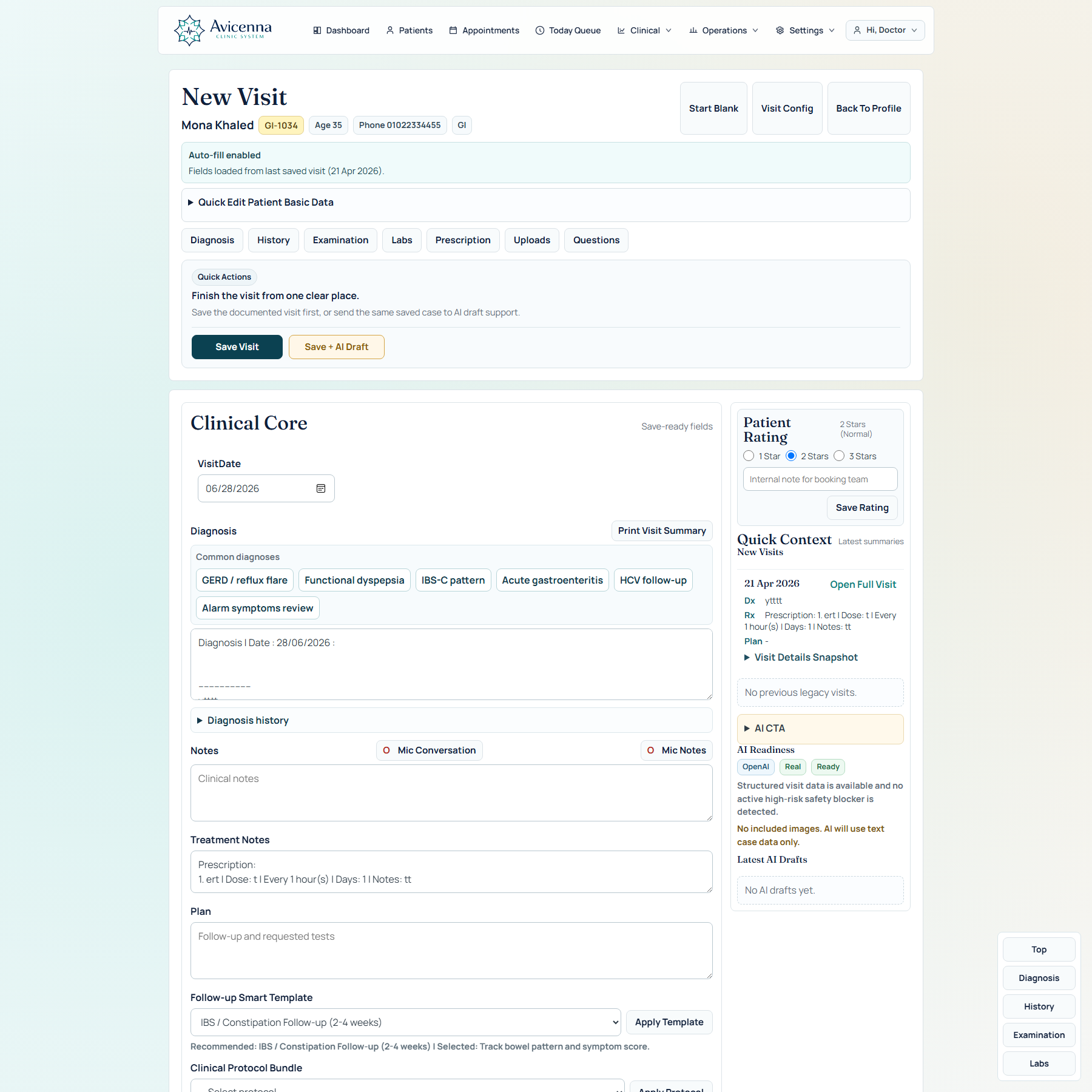Jump to the Prescription section tab
This screenshot has height=1092, width=1092.
pos(463,240)
